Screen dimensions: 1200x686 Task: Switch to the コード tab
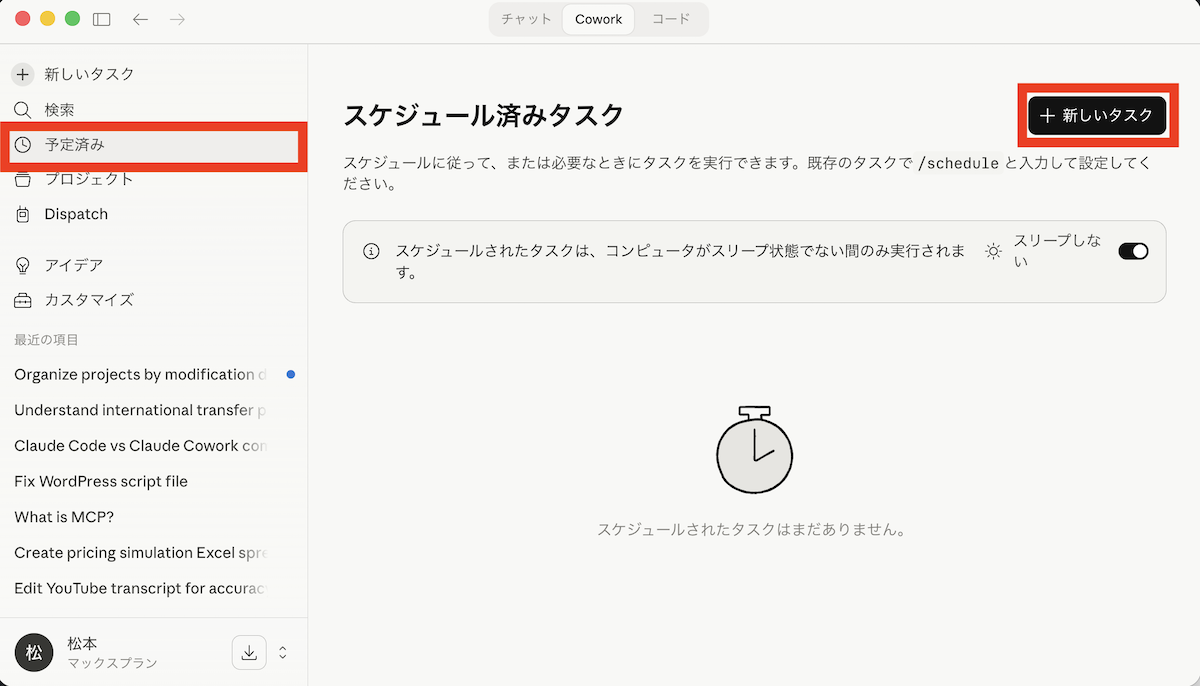click(671, 19)
